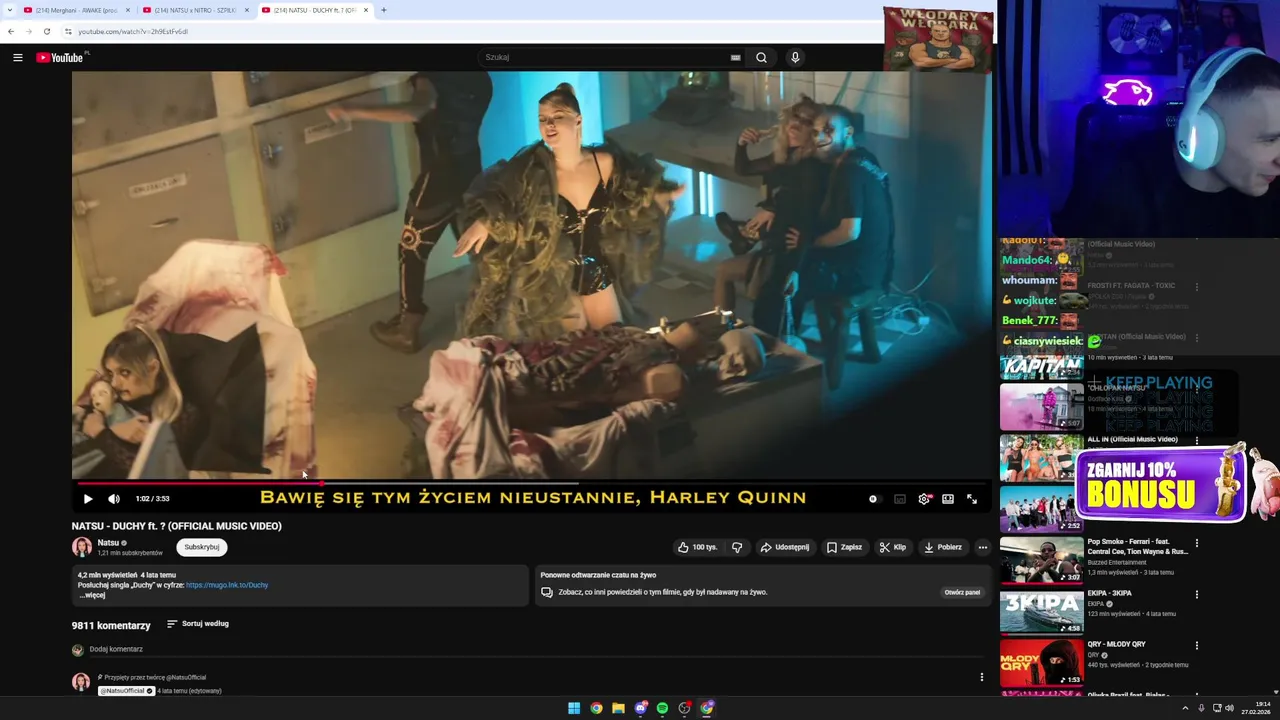Subscribe with the Subskrybuj button
The width and height of the screenshot is (1280, 720).
[x=202, y=547]
